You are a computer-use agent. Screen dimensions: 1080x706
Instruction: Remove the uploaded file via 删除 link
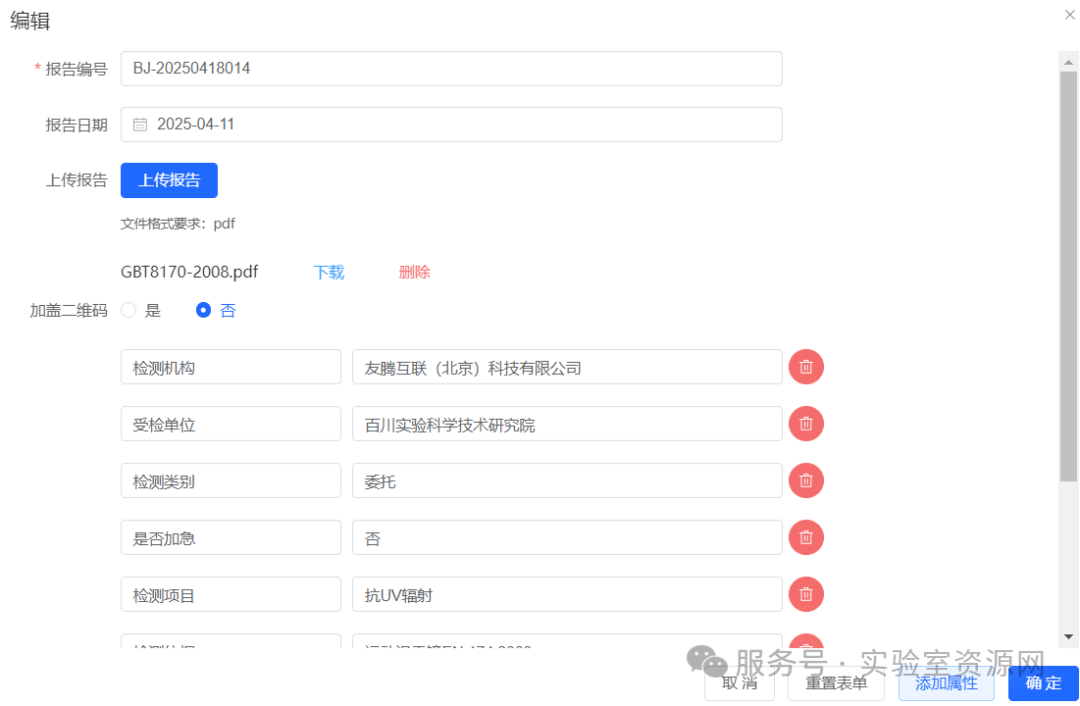[414, 272]
